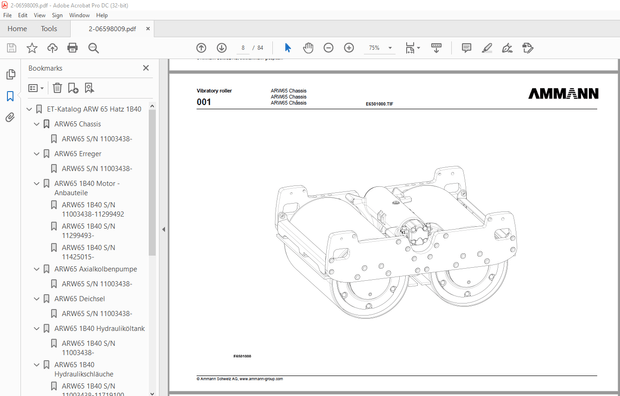Toggle scrolling read mode icon
620x396 pixels.
point(436,48)
